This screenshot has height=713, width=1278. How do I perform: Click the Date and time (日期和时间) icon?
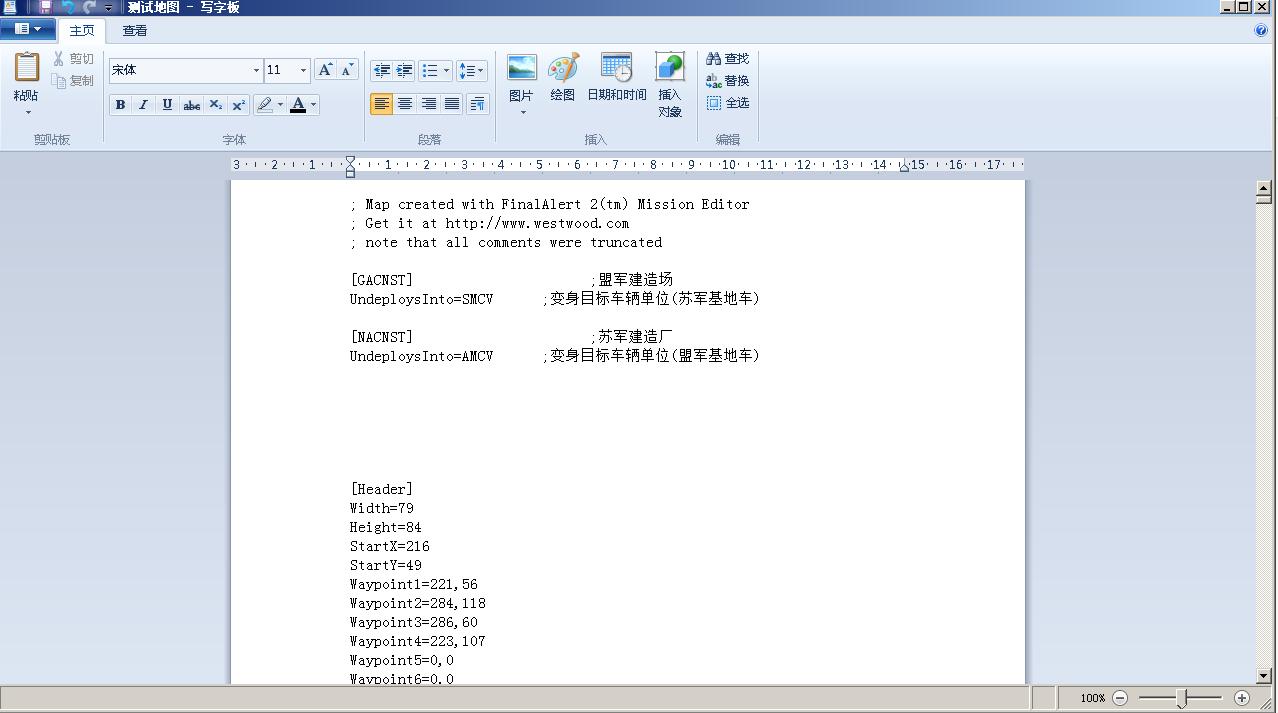[x=617, y=69]
